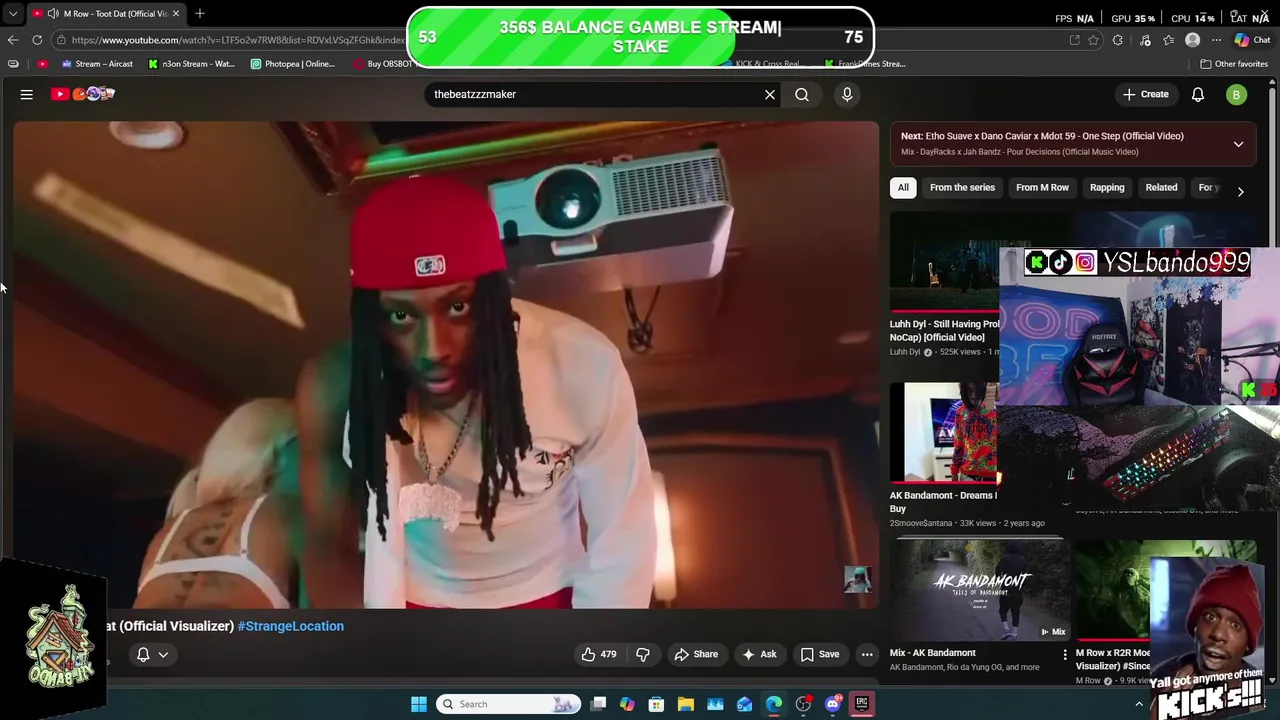Open the #StrangeLocation hashtag link
The width and height of the screenshot is (1280, 720).
point(290,626)
